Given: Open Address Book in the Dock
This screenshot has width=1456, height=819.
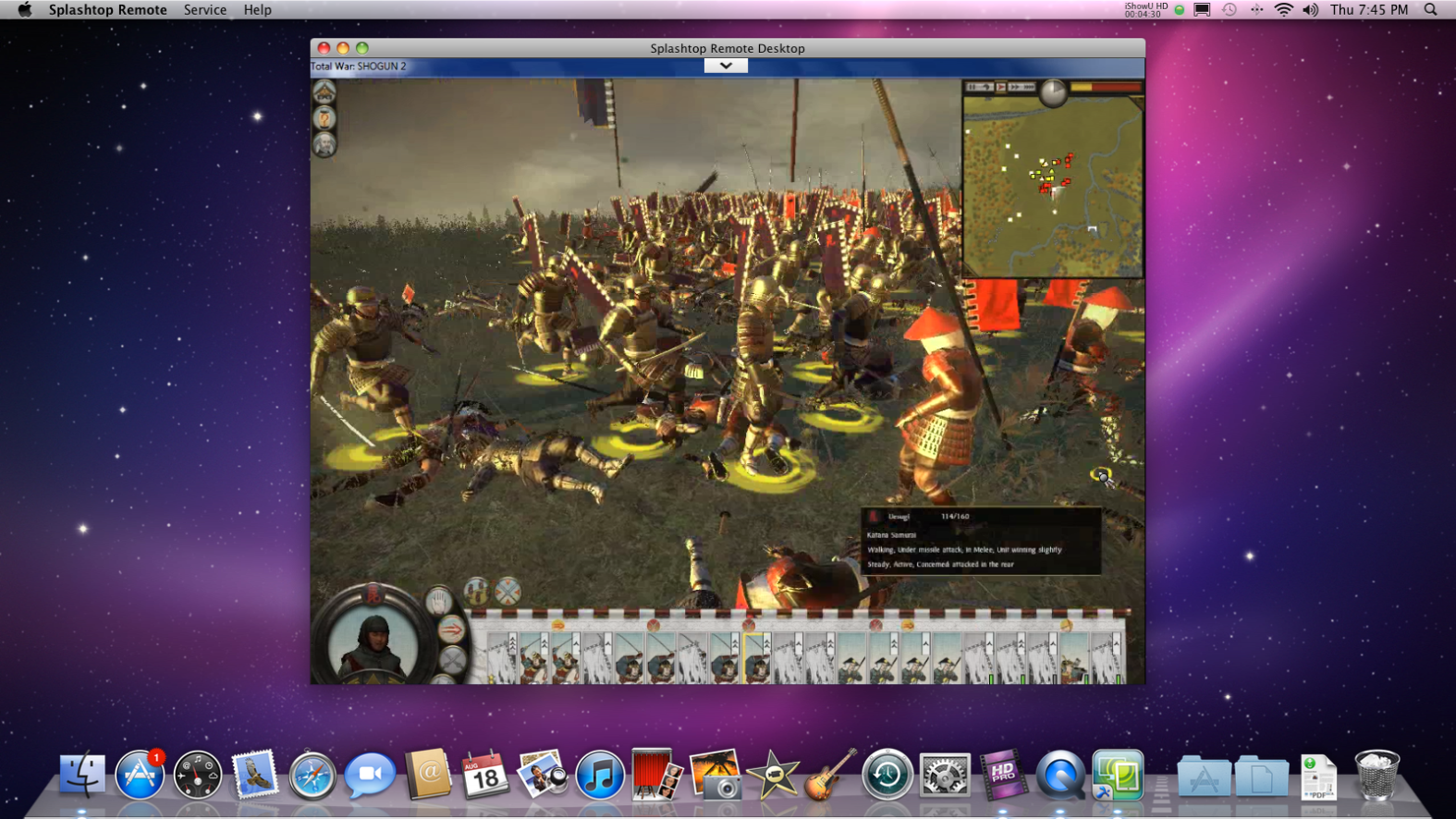Looking at the screenshot, I should pos(428,774).
